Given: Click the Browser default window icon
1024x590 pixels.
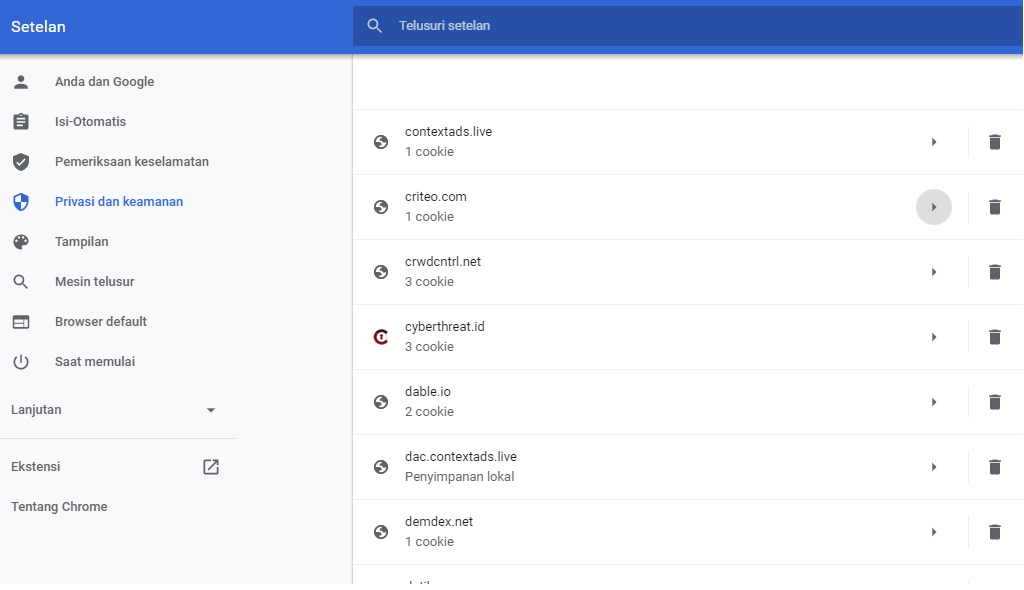Looking at the screenshot, I should click(21, 321).
